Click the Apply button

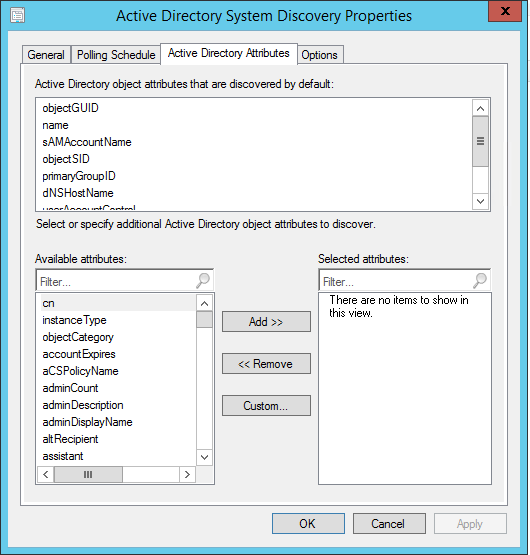(x=470, y=523)
